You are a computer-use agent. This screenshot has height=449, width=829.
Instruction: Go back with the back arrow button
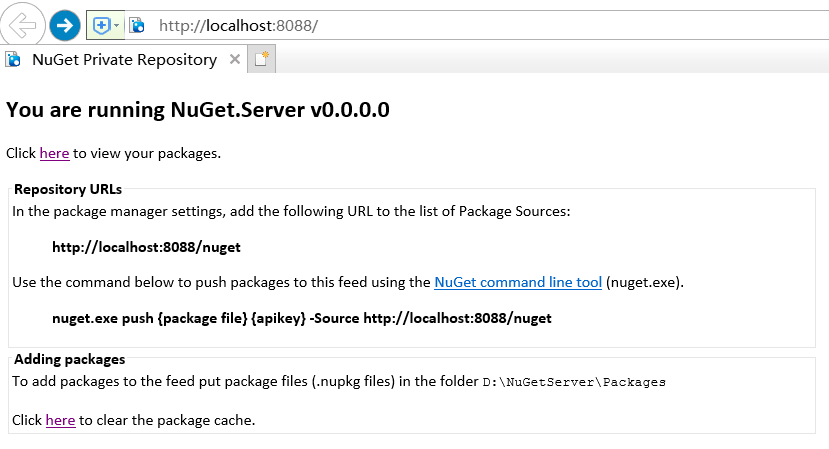point(22,24)
